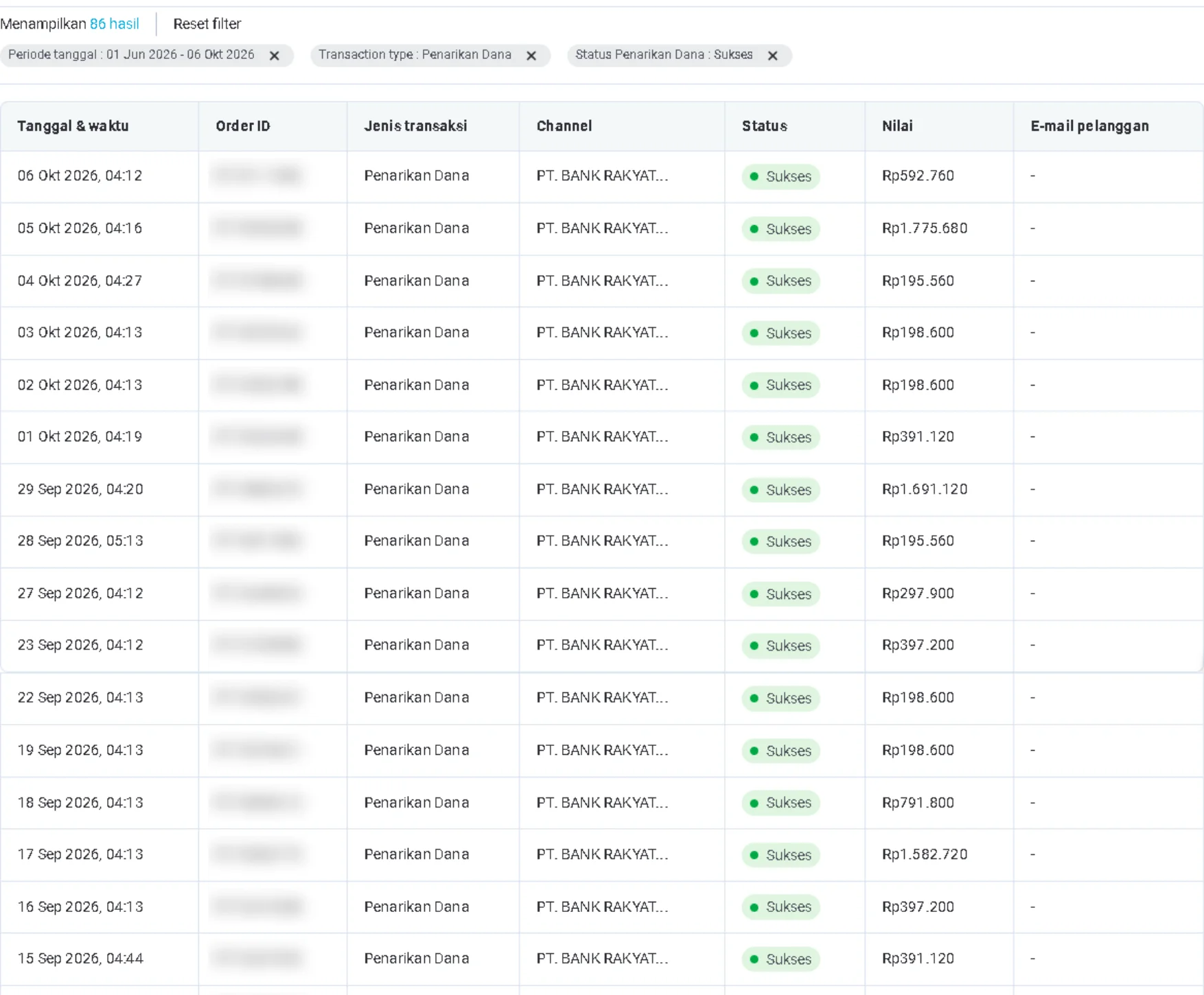Click the amount Rp791.800
1204x995 pixels.
coord(918,803)
